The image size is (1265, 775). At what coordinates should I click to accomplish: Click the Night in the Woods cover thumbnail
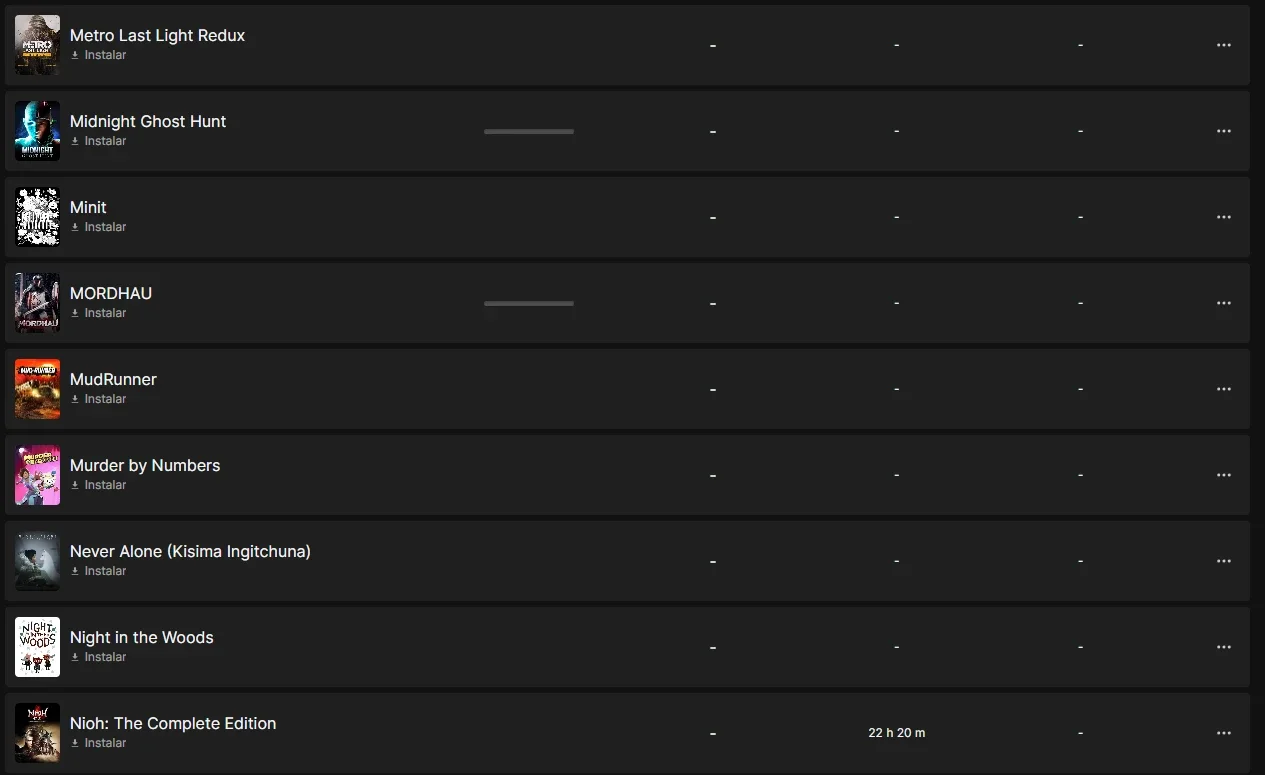(37, 647)
